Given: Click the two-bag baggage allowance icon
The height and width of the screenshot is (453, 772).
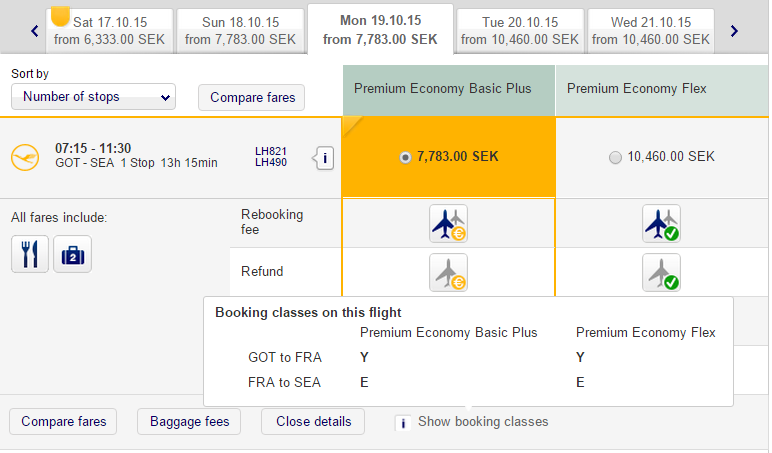Looking at the screenshot, I should pos(72,254).
